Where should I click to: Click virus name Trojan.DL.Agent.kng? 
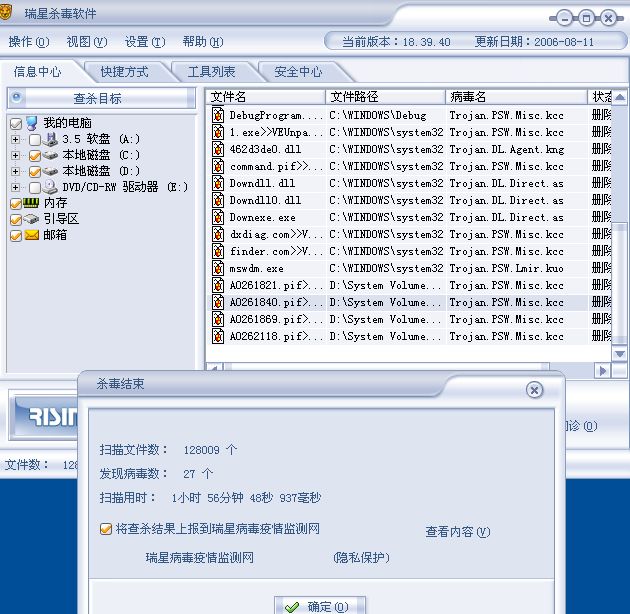[507, 149]
